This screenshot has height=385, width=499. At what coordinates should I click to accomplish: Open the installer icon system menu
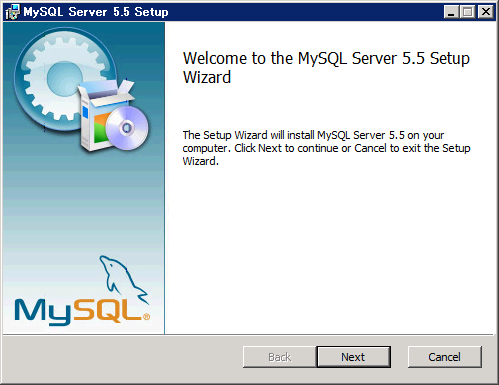pos(13,12)
